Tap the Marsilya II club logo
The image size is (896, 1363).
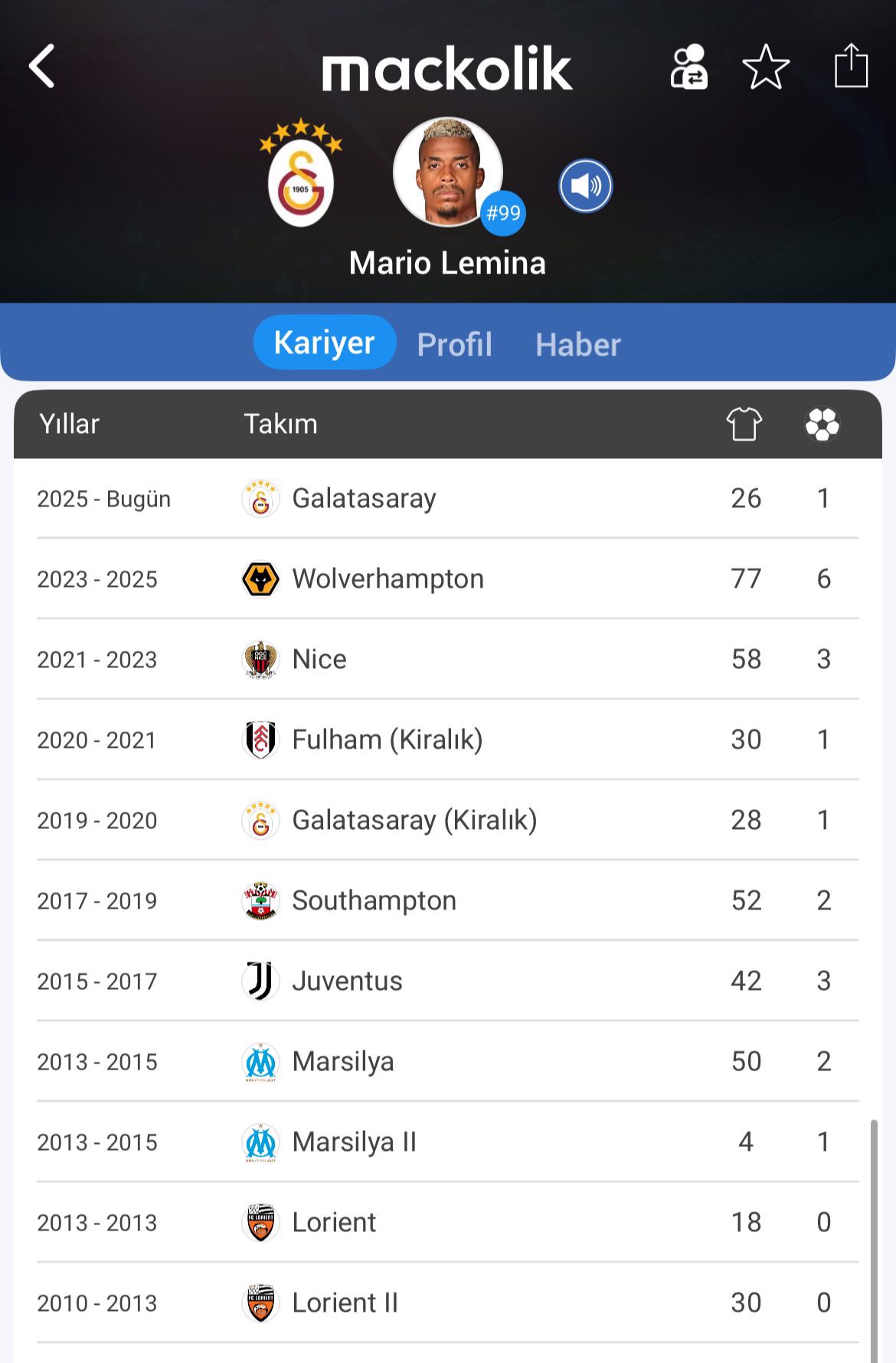pyautogui.click(x=260, y=1142)
